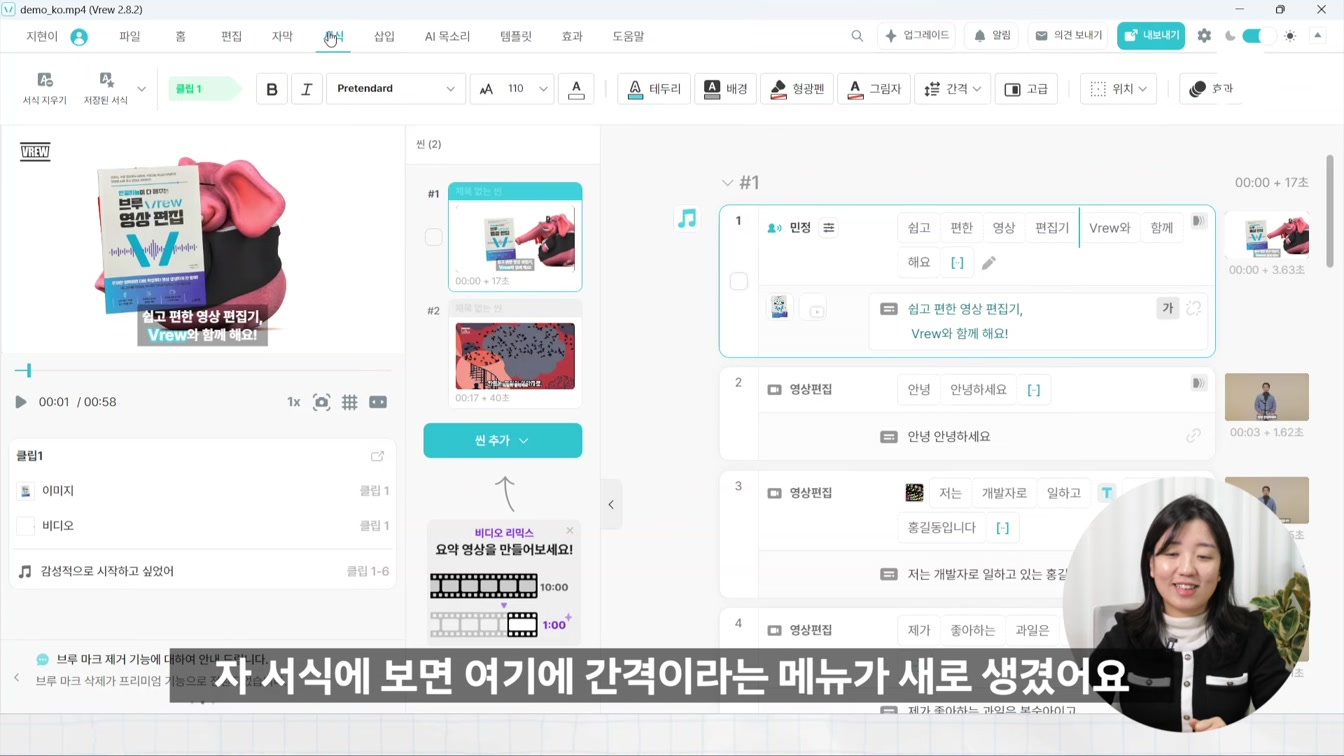
Task: Click the 씬 추가 add scene button
Action: pyautogui.click(x=503, y=440)
